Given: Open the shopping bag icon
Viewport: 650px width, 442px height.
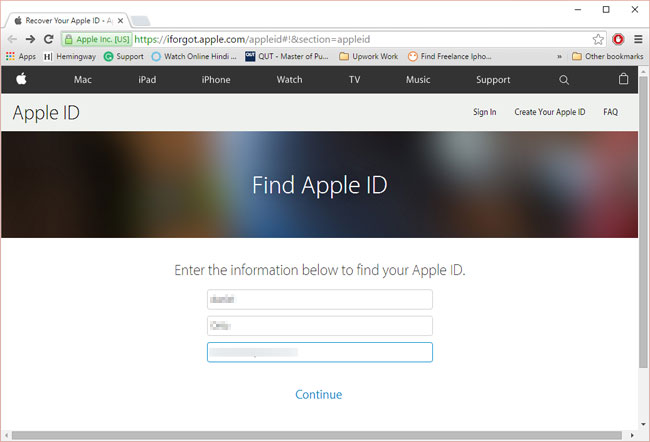Looking at the screenshot, I should [623, 79].
